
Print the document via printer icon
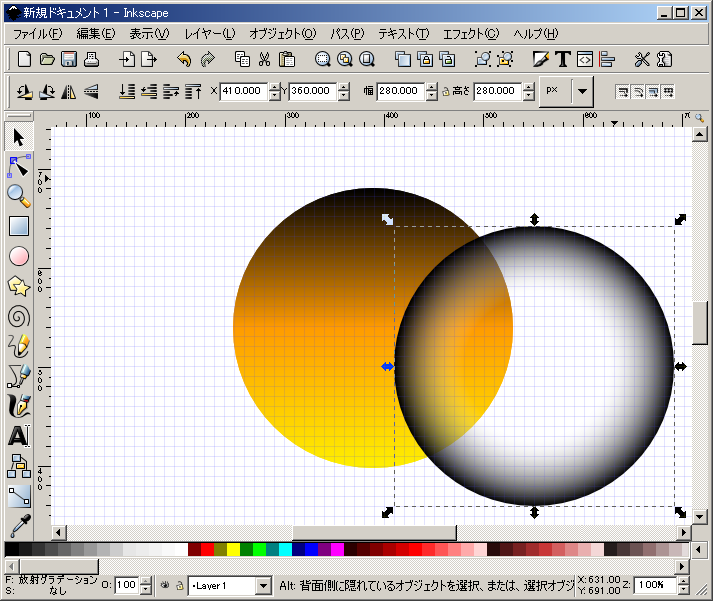(91, 60)
